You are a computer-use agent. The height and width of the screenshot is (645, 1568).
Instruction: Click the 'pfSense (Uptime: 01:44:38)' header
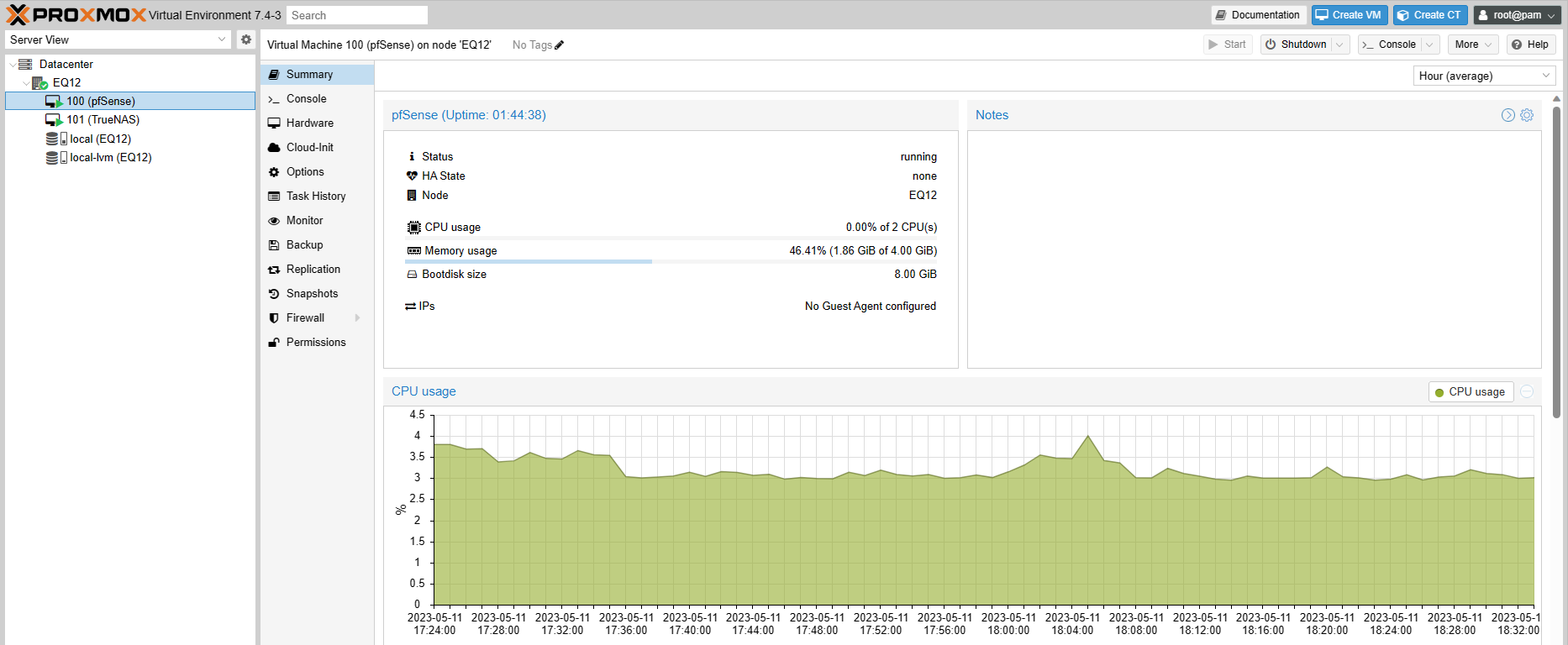coord(469,115)
